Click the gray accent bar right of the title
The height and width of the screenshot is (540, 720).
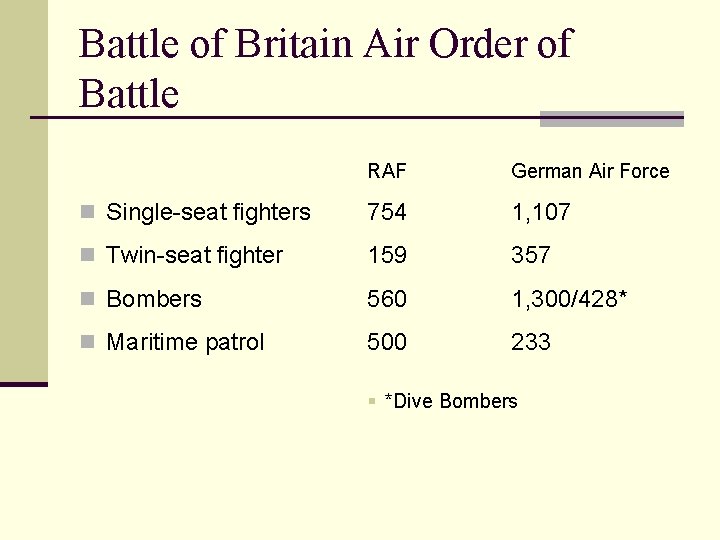pyautogui.click(x=611, y=119)
